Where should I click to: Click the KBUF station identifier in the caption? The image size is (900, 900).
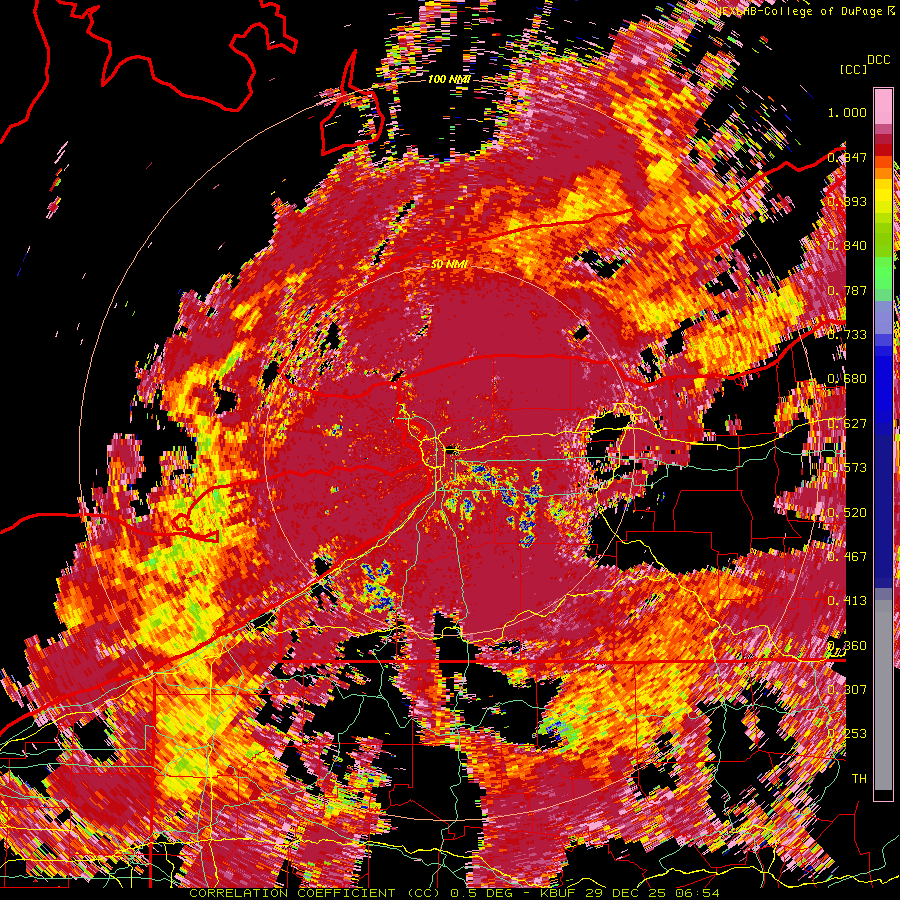pyautogui.click(x=555, y=893)
